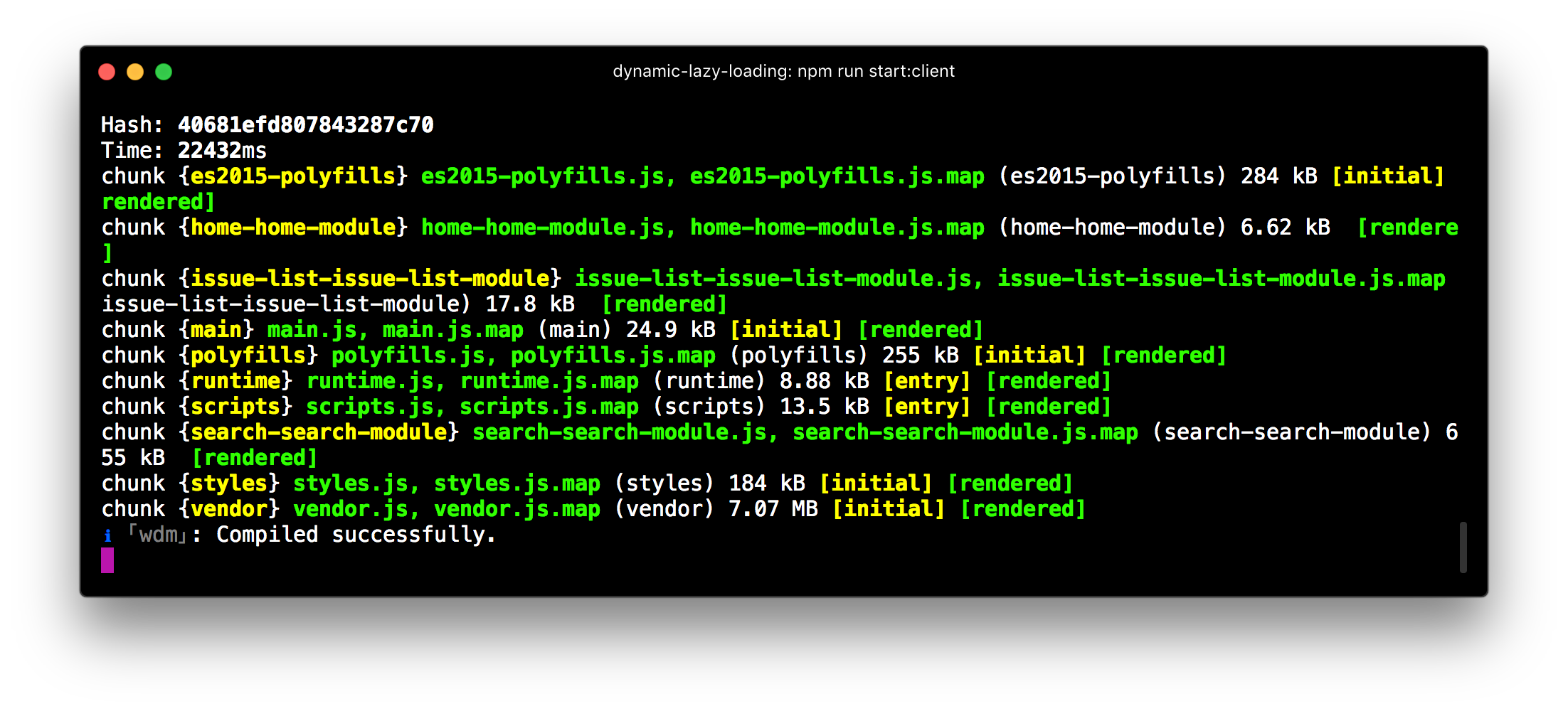This screenshot has width=1568, height=711.
Task: Click runtime.js.map file name
Action: click(x=549, y=381)
